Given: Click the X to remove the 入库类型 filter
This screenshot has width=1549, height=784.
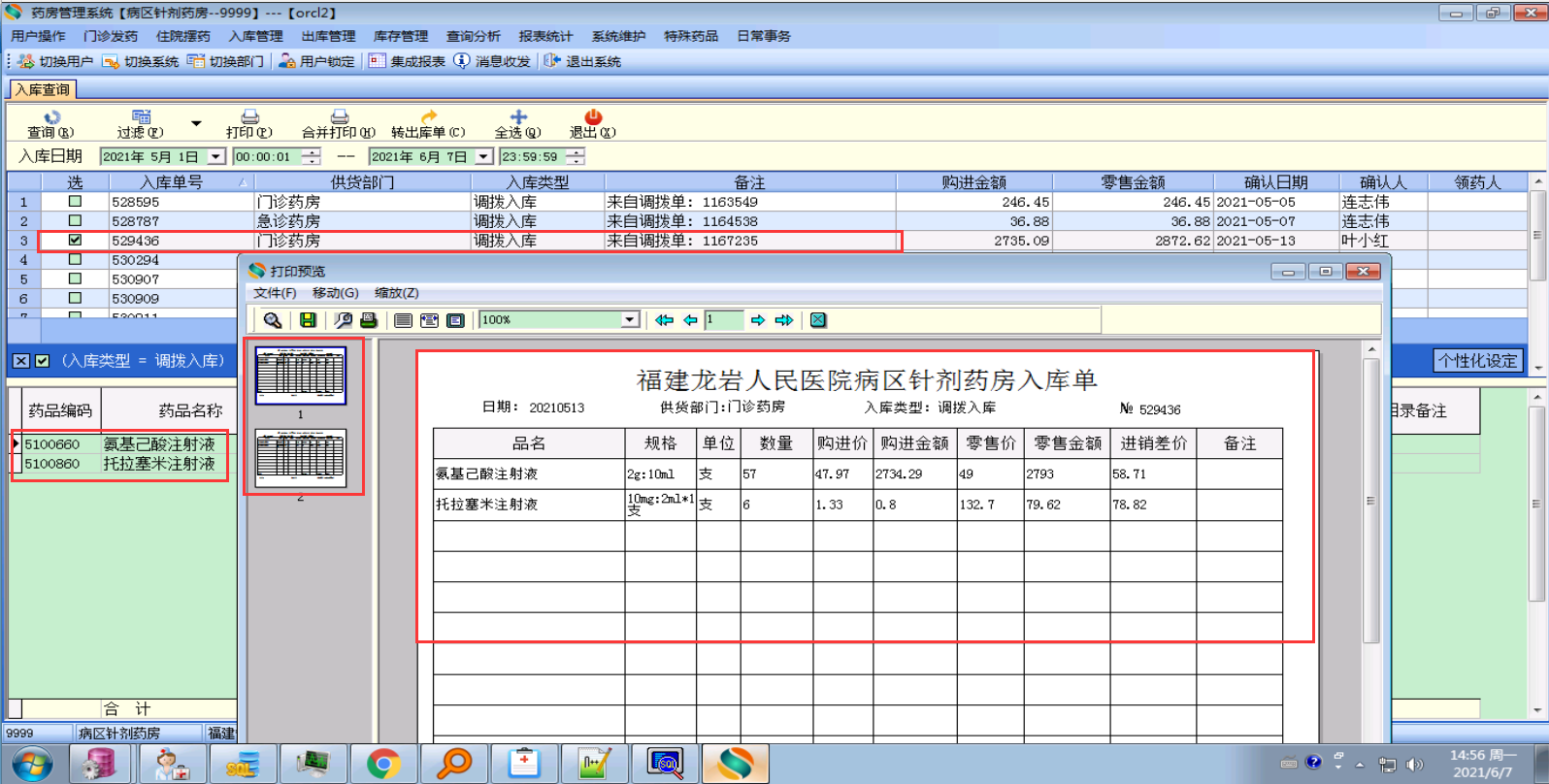Looking at the screenshot, I should [20, 361].
